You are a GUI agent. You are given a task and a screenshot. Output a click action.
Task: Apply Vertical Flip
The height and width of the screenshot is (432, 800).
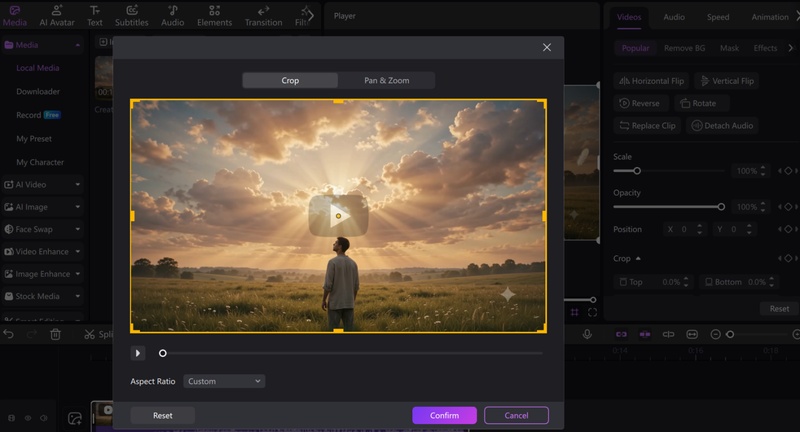[727, 81]
